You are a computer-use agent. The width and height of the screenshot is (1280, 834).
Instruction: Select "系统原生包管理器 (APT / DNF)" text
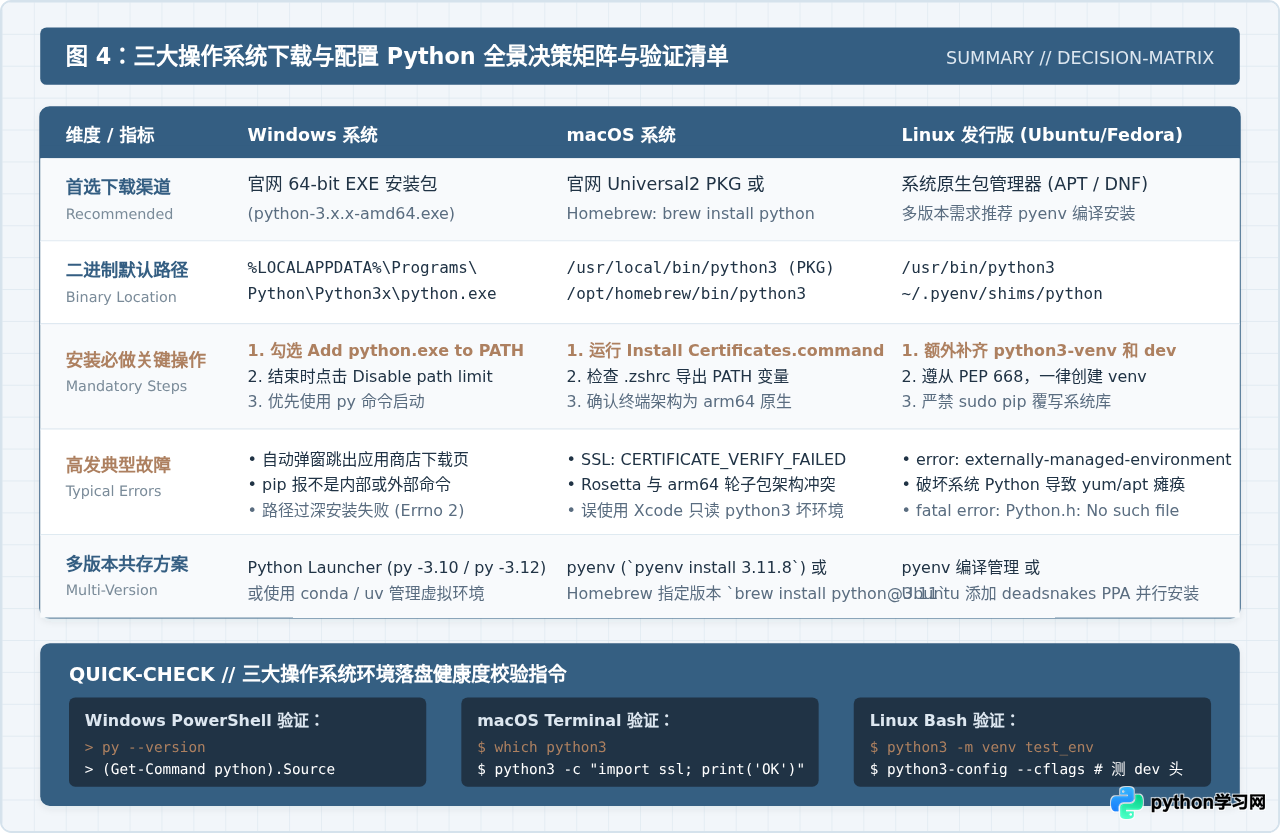(x=1025, y=184)
